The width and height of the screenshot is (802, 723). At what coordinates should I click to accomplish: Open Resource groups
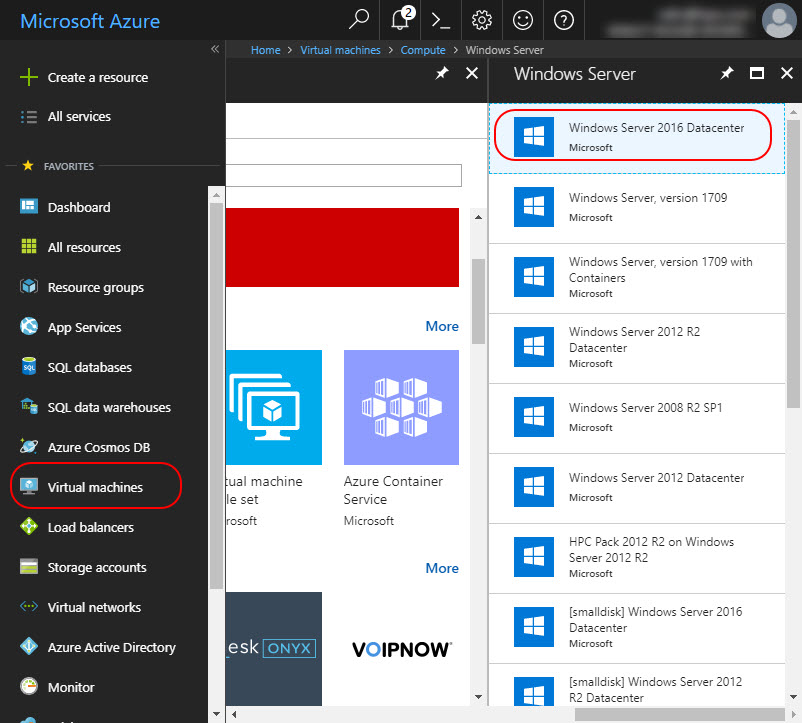point(96,287)
